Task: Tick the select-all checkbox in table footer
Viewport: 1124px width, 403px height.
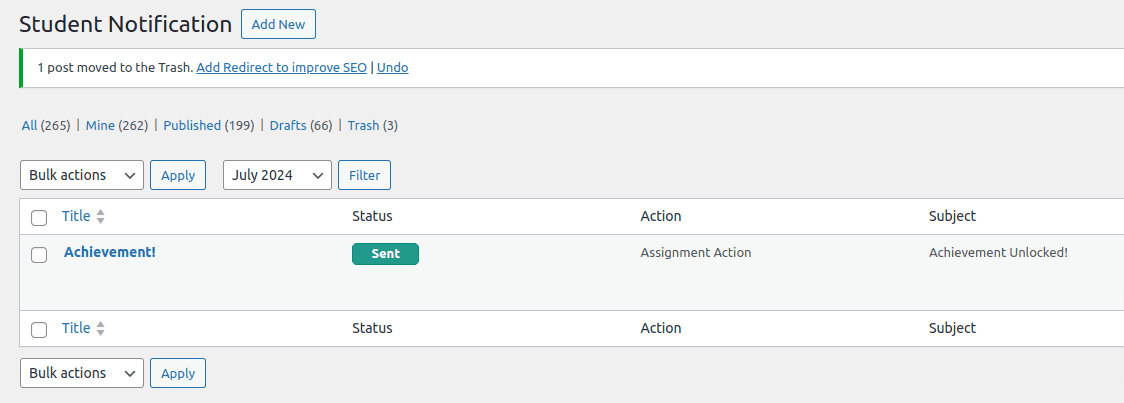Action: [x=39, y=330]
